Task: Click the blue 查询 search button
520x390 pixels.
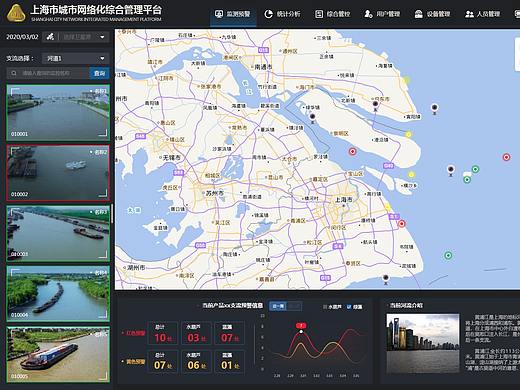Action: click(x=99, y=73)
